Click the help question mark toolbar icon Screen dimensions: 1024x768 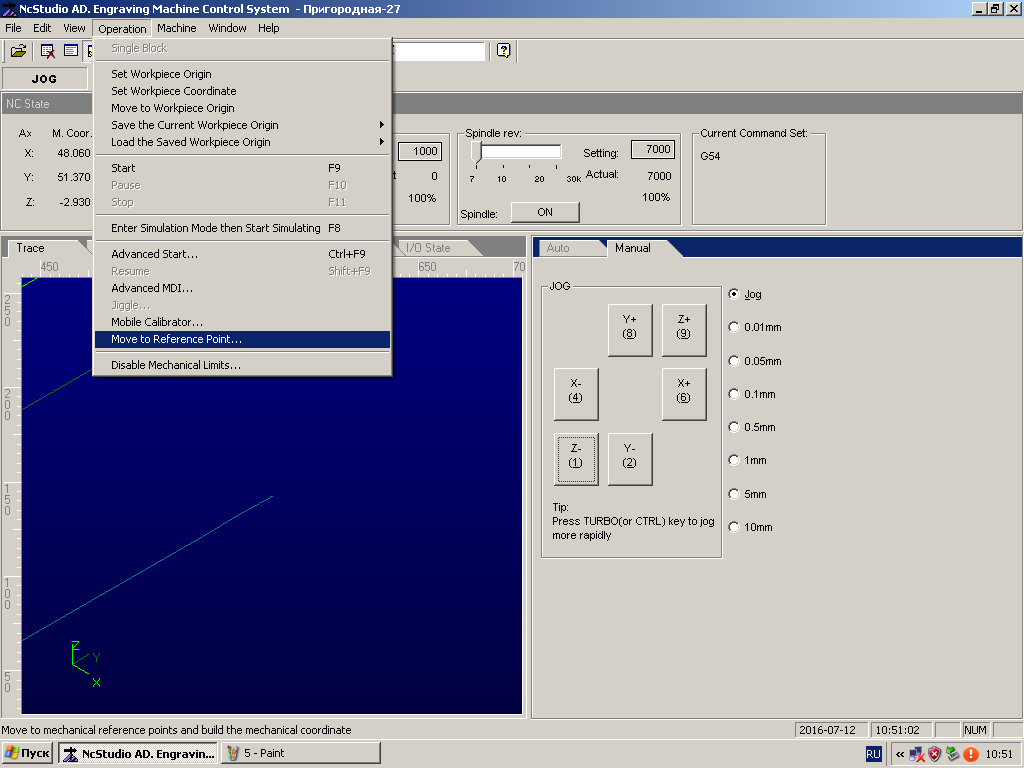point(504,50)
